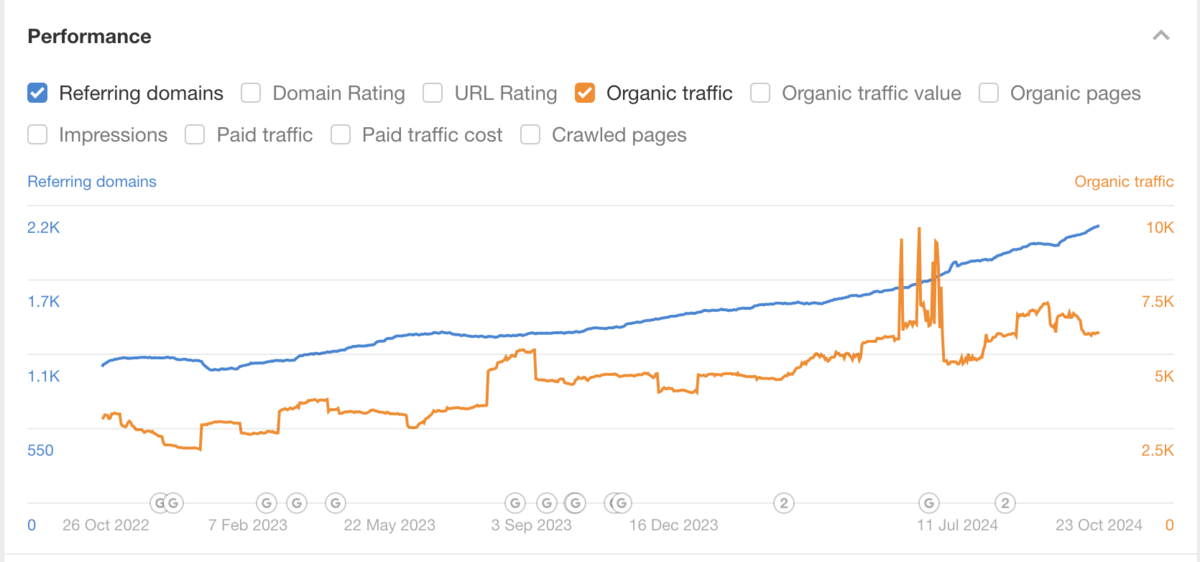
Task: Select the Organic pages checkbox
Action: [x=989, y=93]
